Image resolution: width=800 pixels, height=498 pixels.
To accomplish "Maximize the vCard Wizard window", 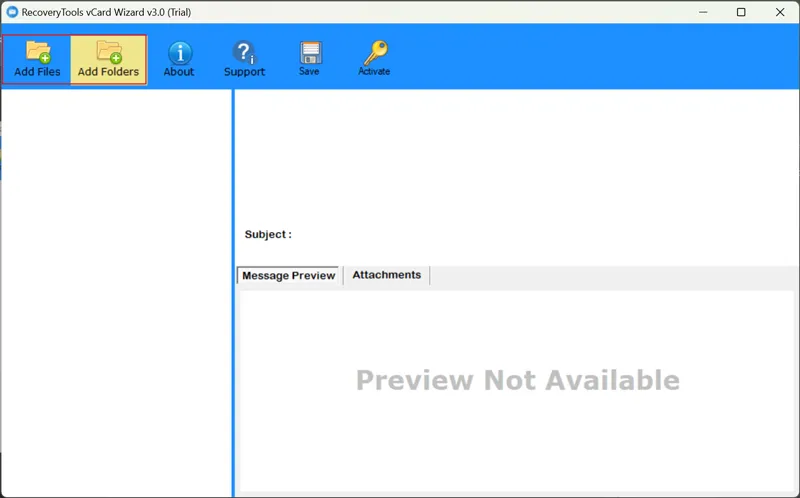I will [741, 12].
